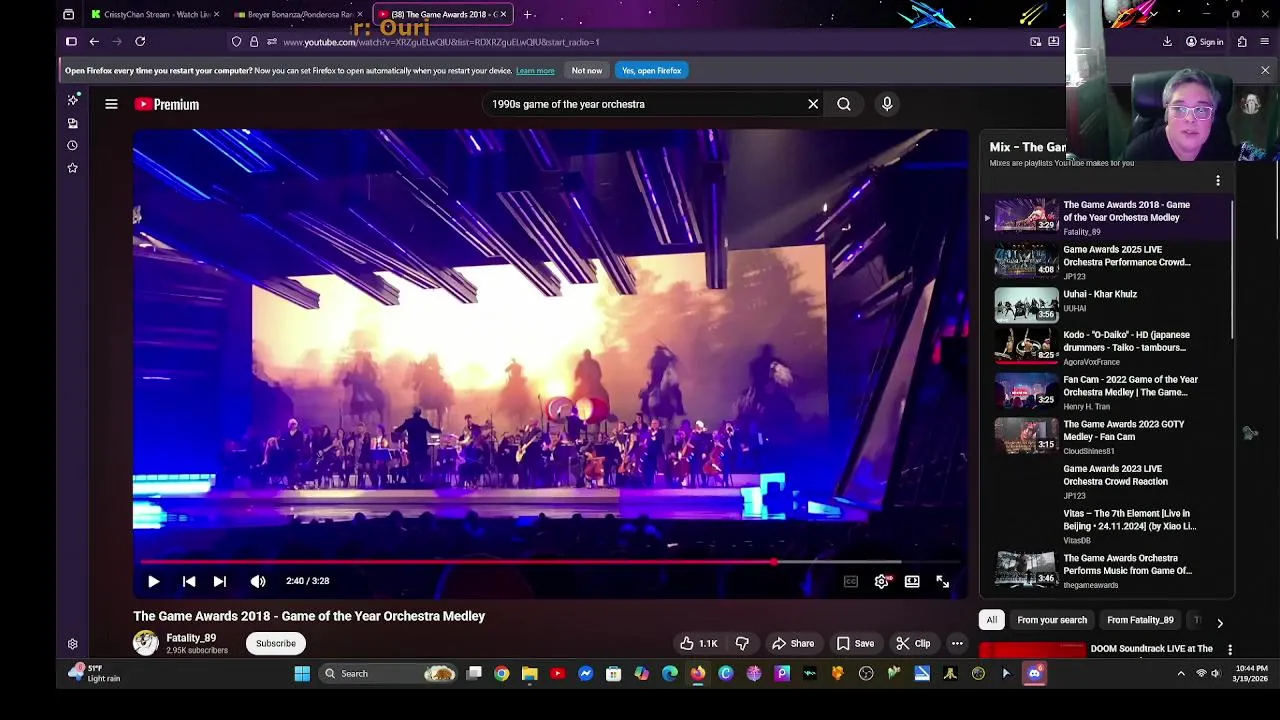Open options for DOOM Soundtrack LIVE video

click(1230, 650)
